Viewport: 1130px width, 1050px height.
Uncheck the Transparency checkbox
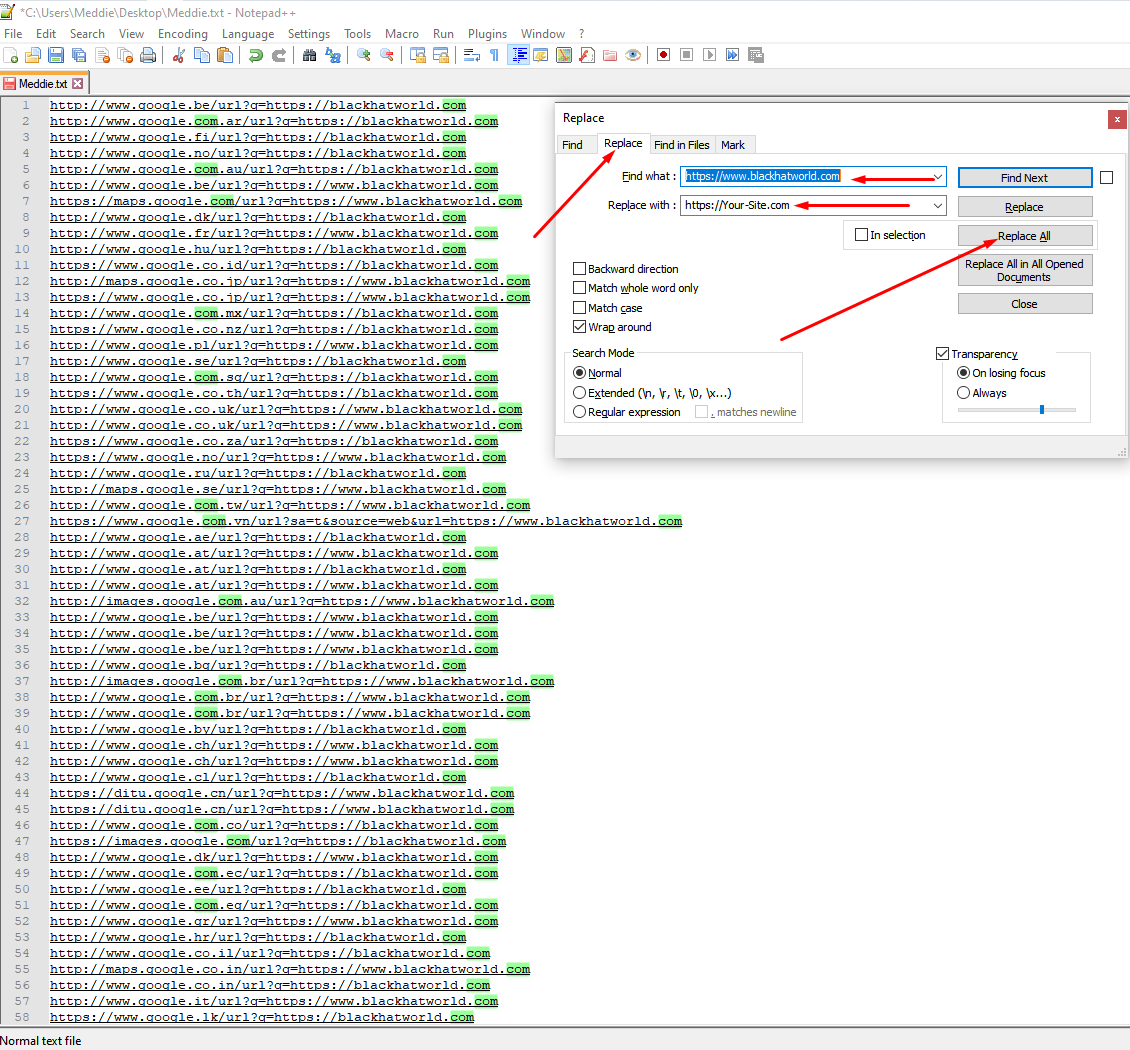[x=943, y=353]
